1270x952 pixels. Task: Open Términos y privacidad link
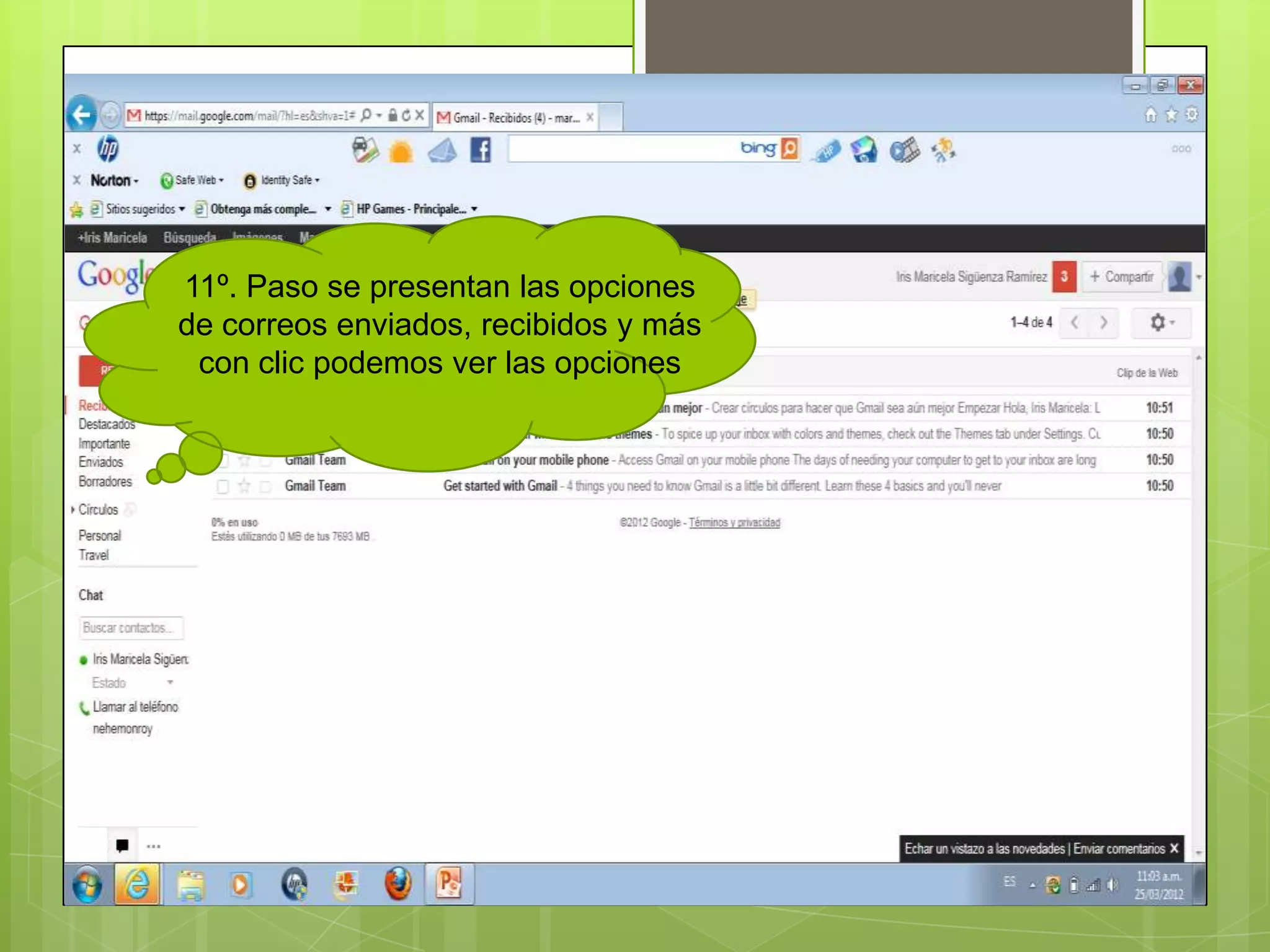[734, 522]
